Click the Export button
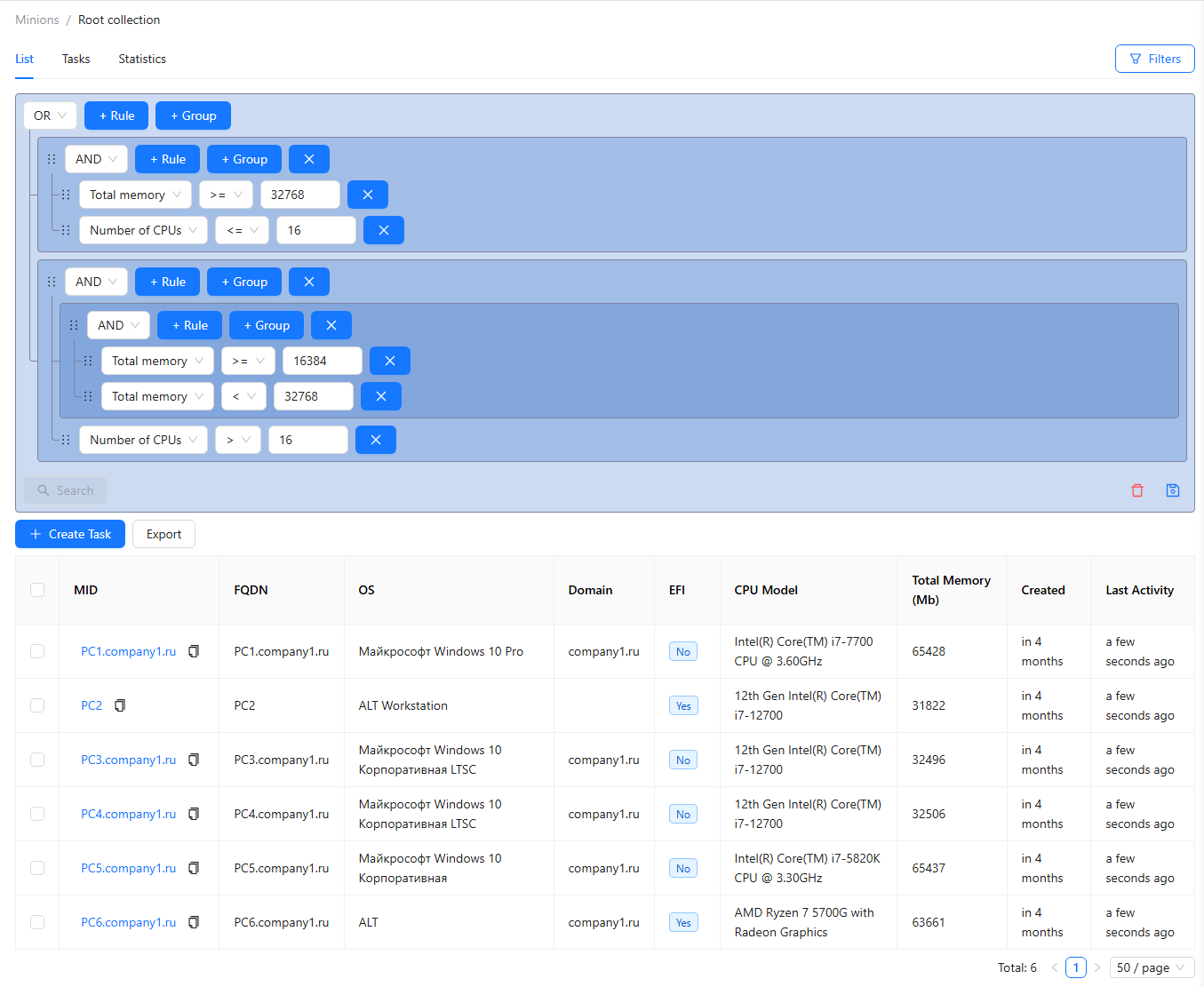 [163, 534]
